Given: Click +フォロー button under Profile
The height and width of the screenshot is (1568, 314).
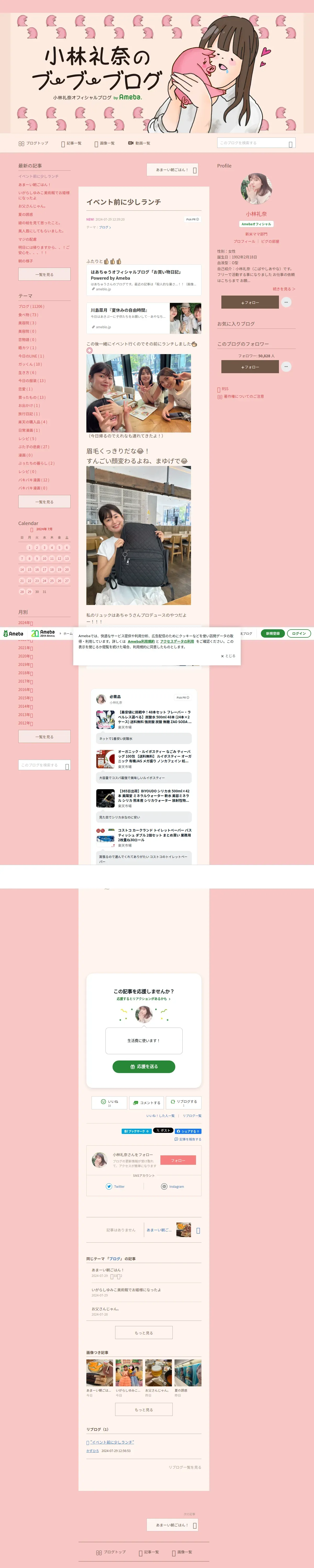Looking at the screenshot, I should 249,302.
